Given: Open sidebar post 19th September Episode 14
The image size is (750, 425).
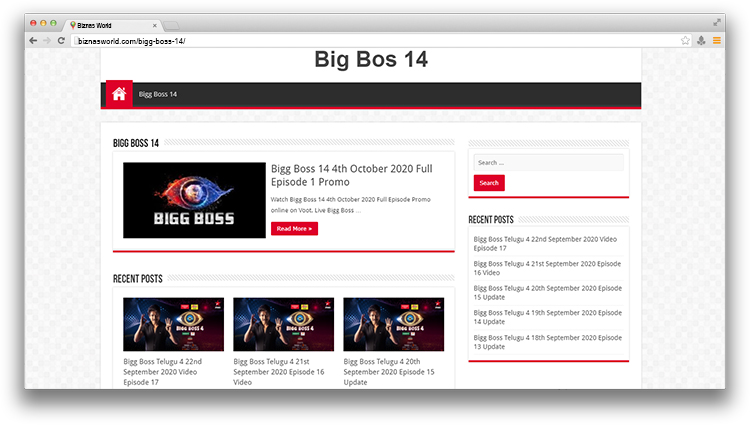Looking at the screenshot, I should pos(548,317).
